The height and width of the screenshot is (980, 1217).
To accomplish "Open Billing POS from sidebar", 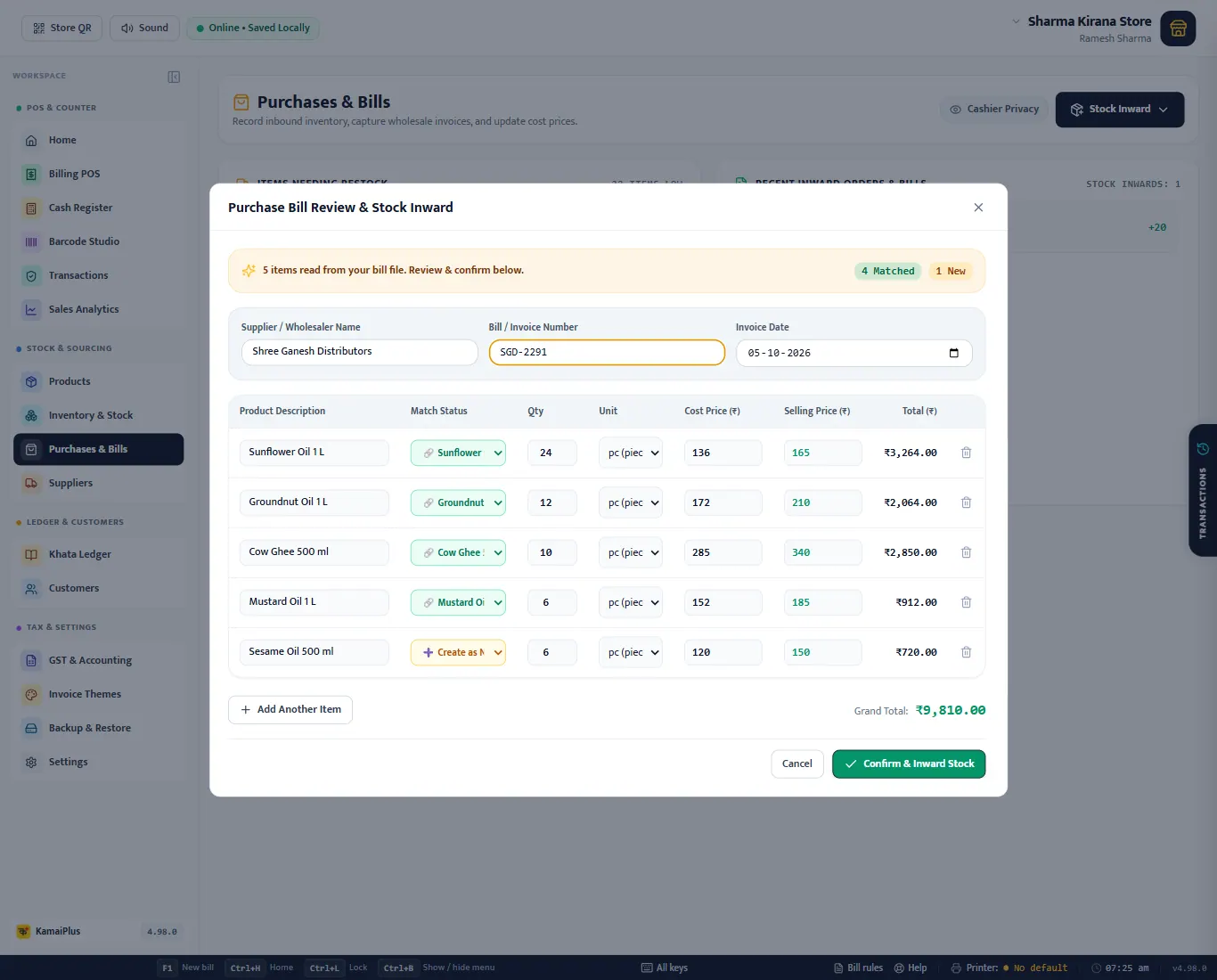I will [x=98, y=174].
